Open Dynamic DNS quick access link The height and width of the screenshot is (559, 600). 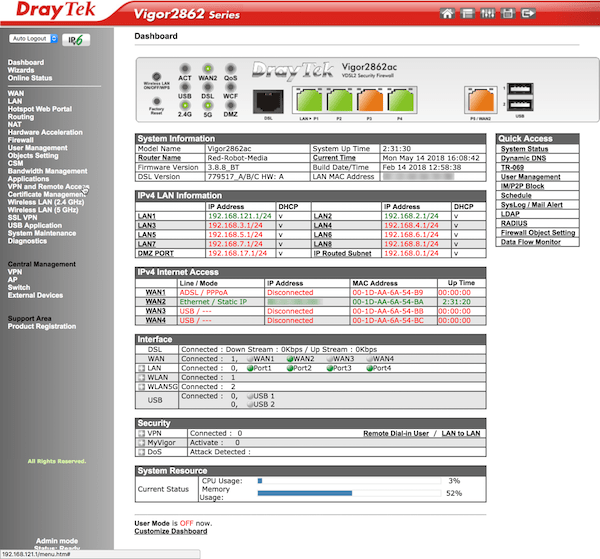523,158
